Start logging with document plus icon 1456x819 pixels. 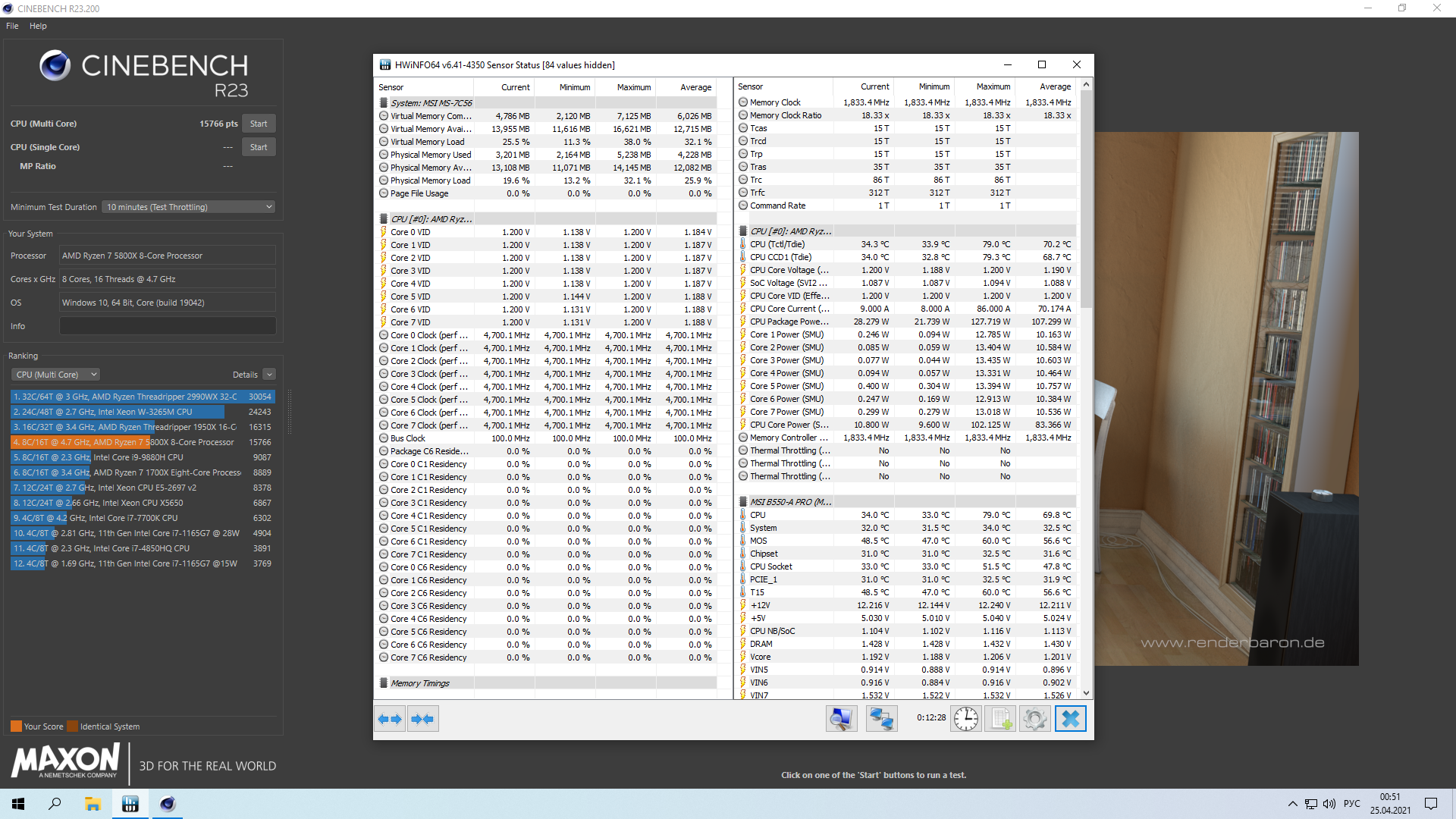pyautogui.click(x=1000, y=719)
